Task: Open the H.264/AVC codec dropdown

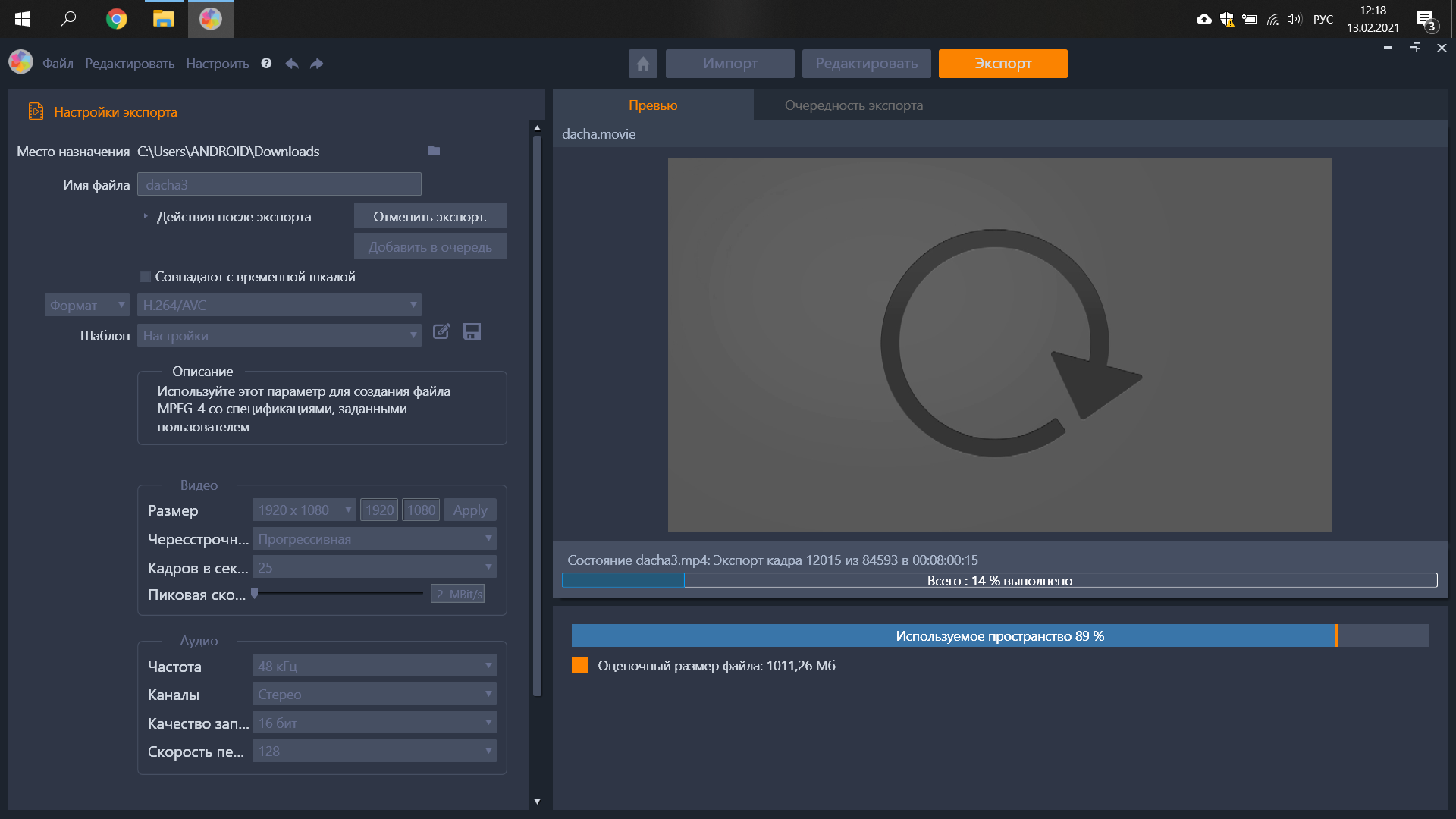Action: tap(279, 305)
